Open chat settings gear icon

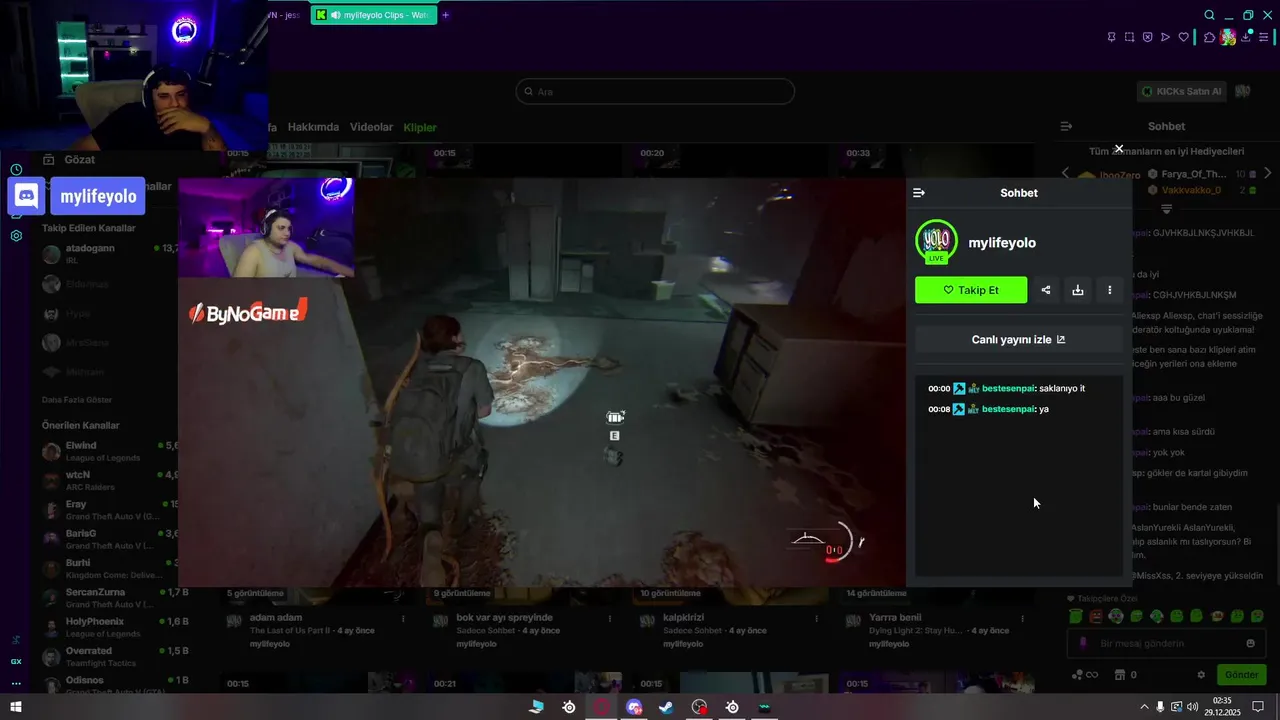1201,675
